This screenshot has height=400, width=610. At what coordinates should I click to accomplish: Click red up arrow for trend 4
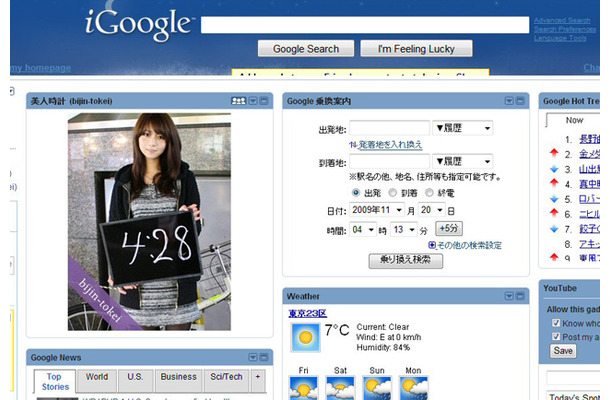click(x=554, y=182)
